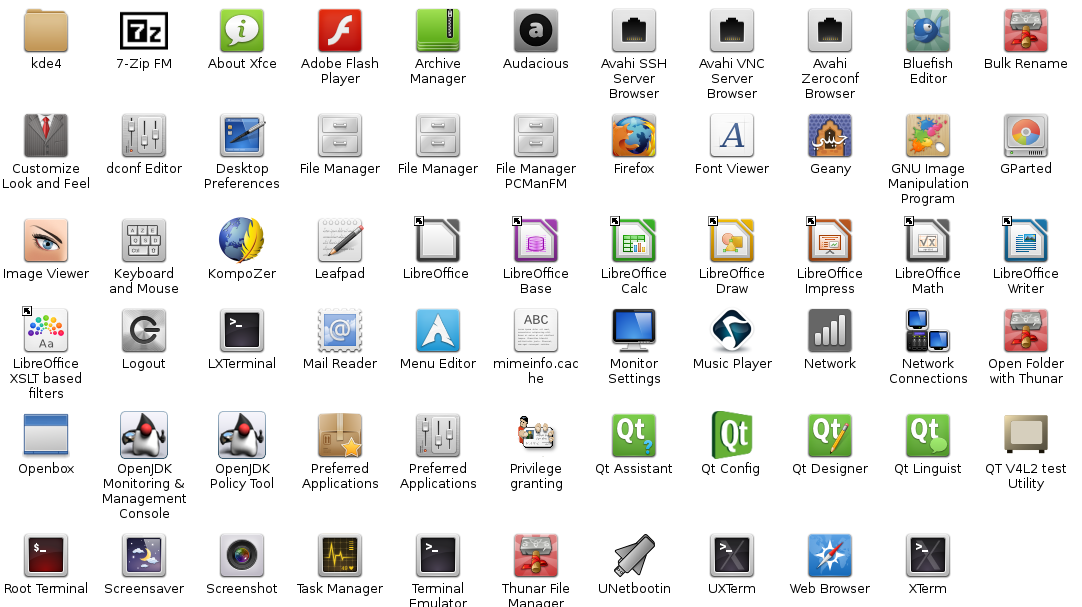Launch dconf Editor
The width and height of the screenshot is (1082, 607).
pyautogui.click(x=144, y=136)
